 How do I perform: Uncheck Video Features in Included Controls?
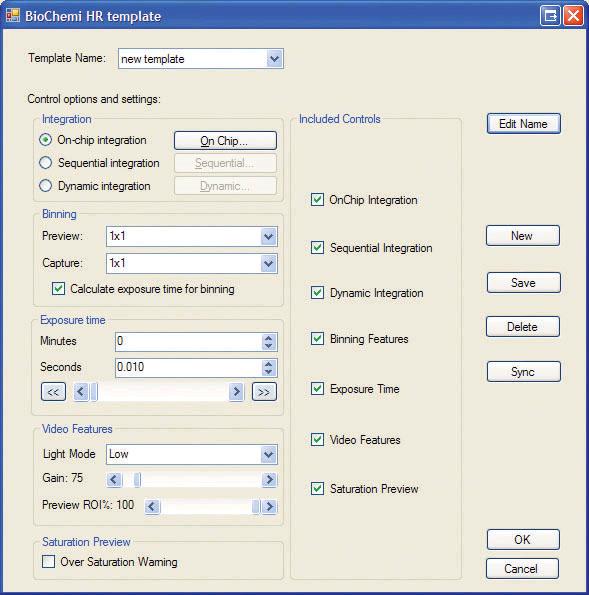point(317,439)
